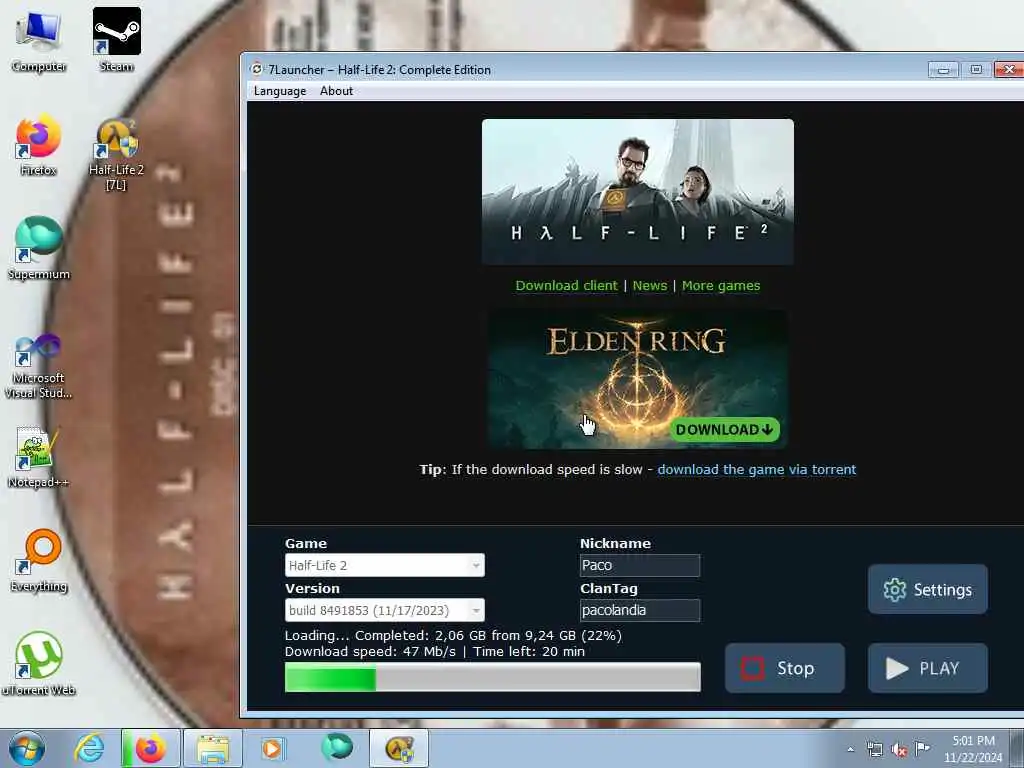Expand the Game dropdown showing Half-Life 2
The image size is (1024, 768).
(385, 566)
